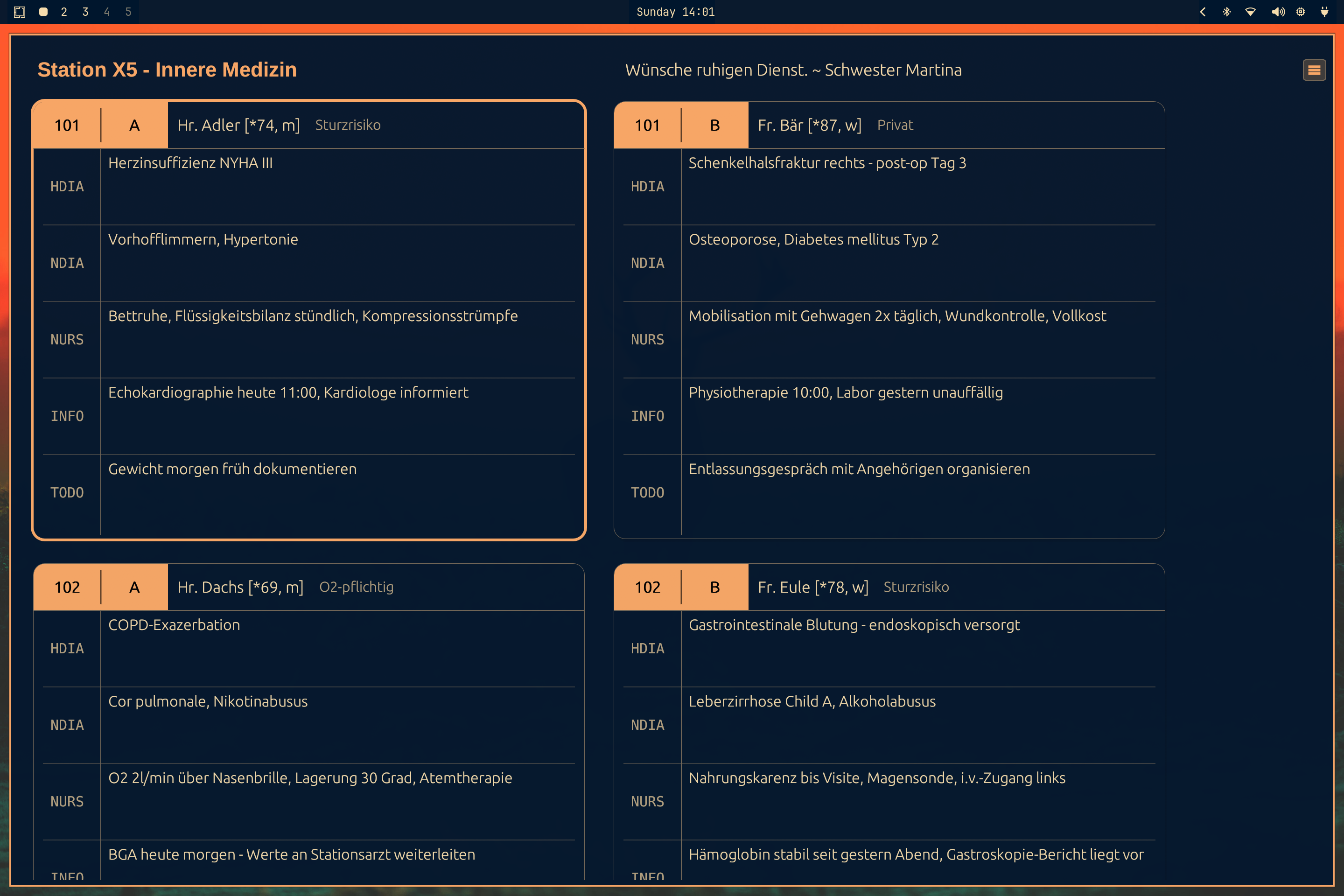
Task: Click Gastrointestinale Blutung diagnosis
Action: point(854,625)
